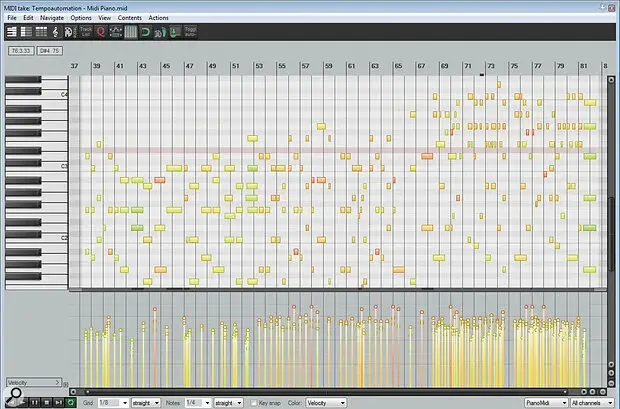Open the Actions menu

[x=158, y=18]
